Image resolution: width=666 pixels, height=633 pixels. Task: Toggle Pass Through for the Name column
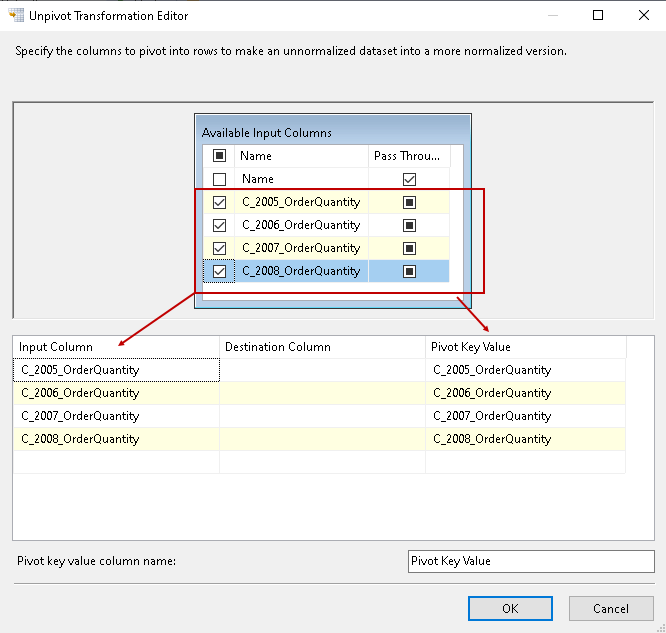coord(409,179)
